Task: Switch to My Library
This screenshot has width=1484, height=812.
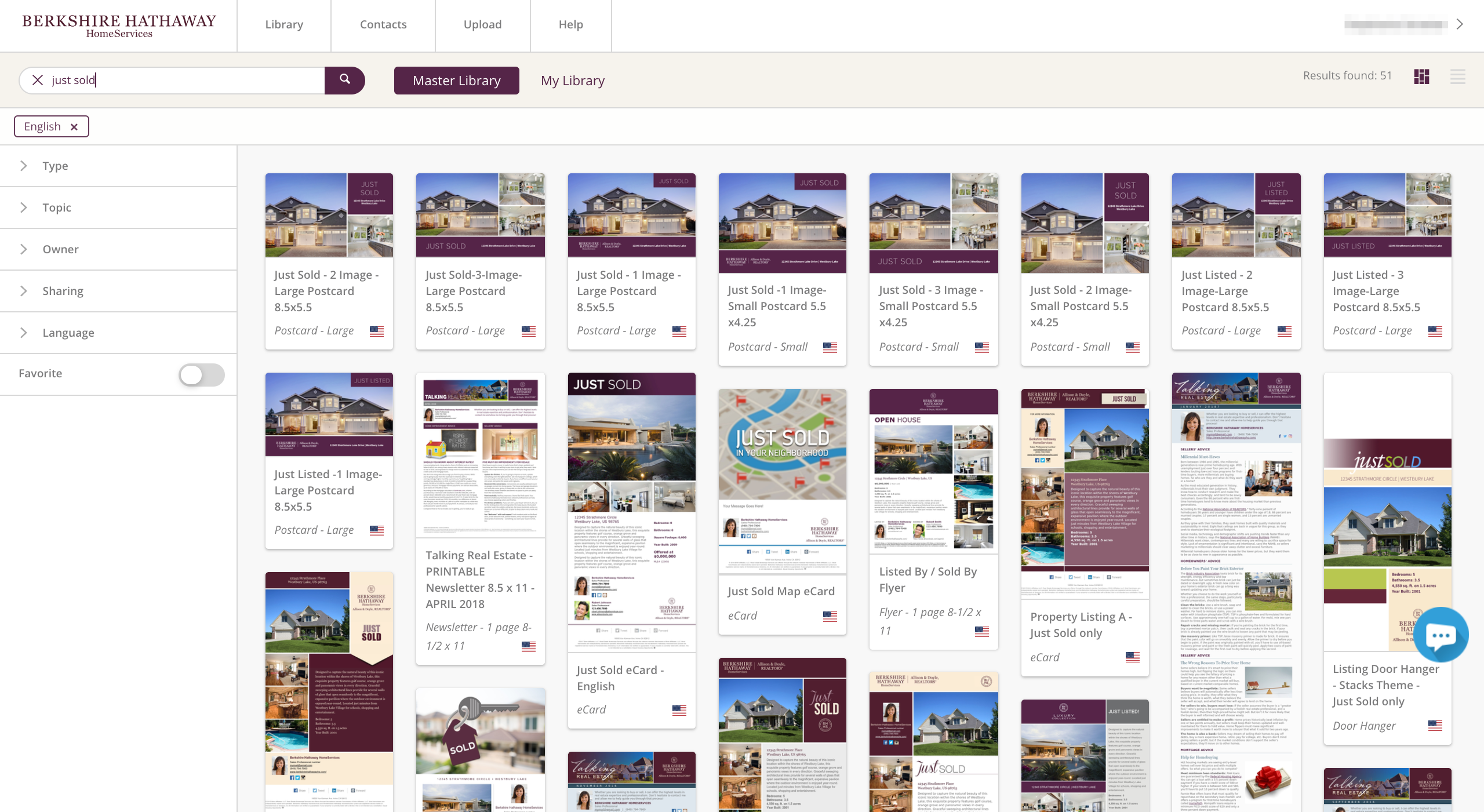Action: (572, 81)
